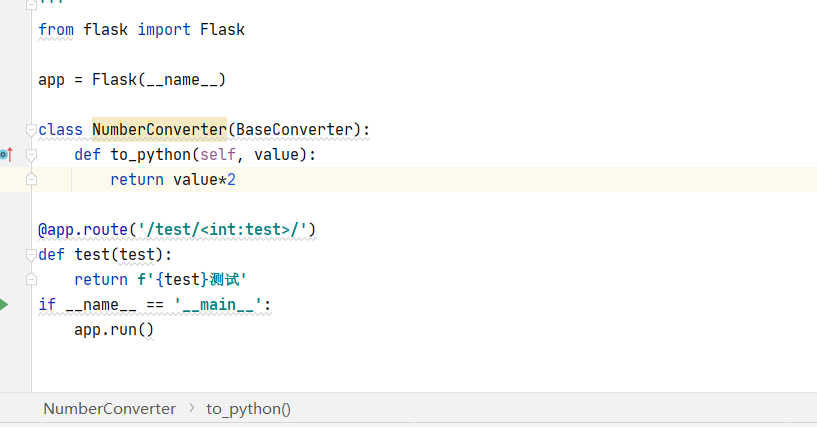This screenshot has width=817, height=427.
Task: Collapse the test function fold marker
Action: pyautogui.click(x=31, y=255)
